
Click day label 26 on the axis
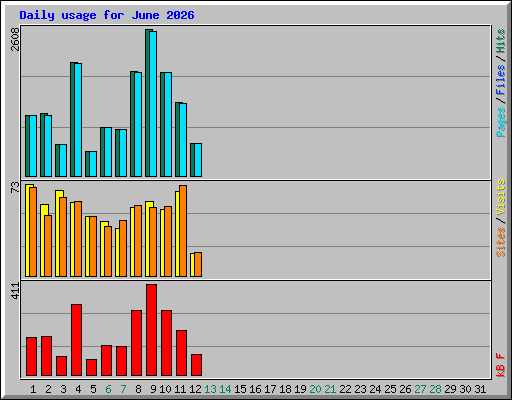tap(405, 389)
